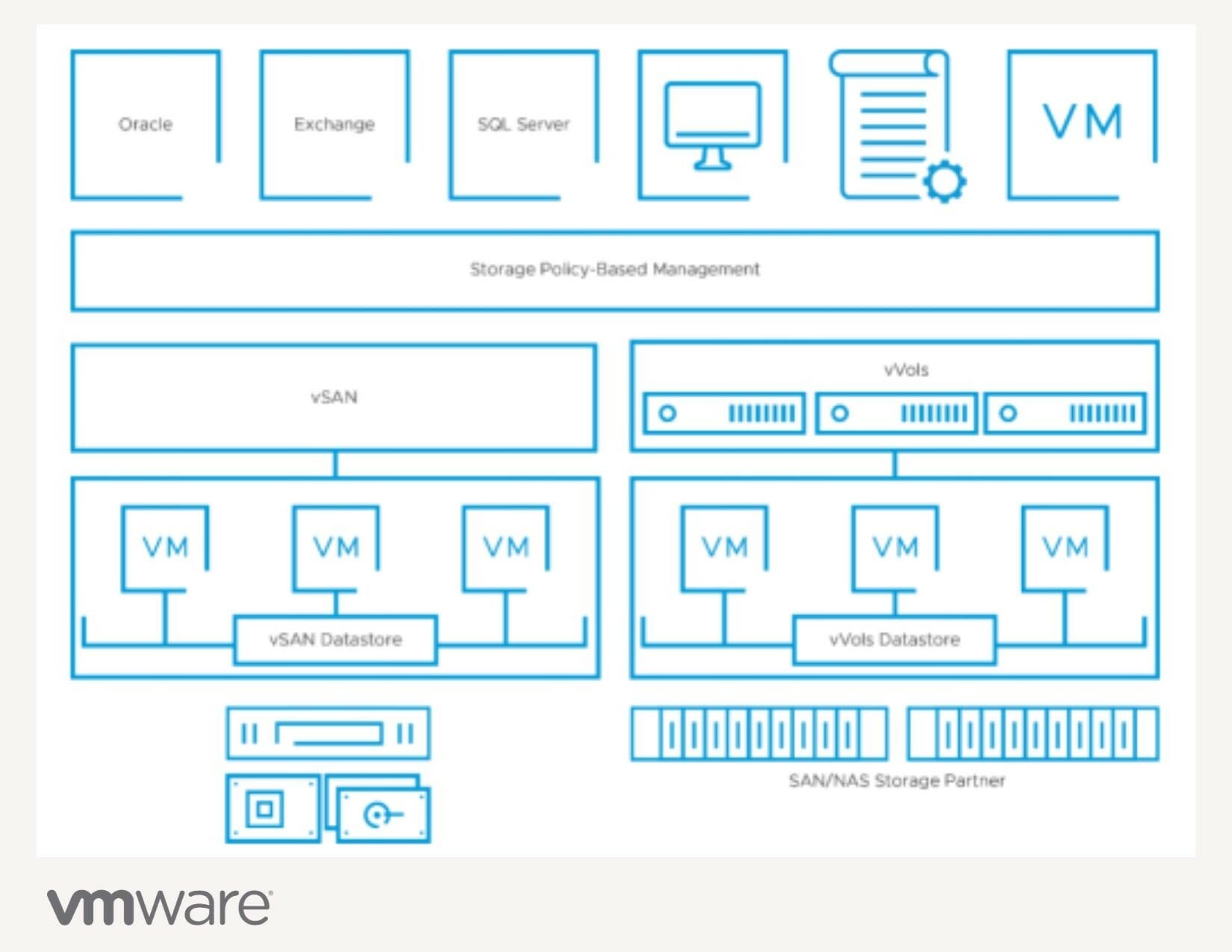The image size is (1232, 952).
Task: Click the VMware logo
Action: [x=160, y=906]
